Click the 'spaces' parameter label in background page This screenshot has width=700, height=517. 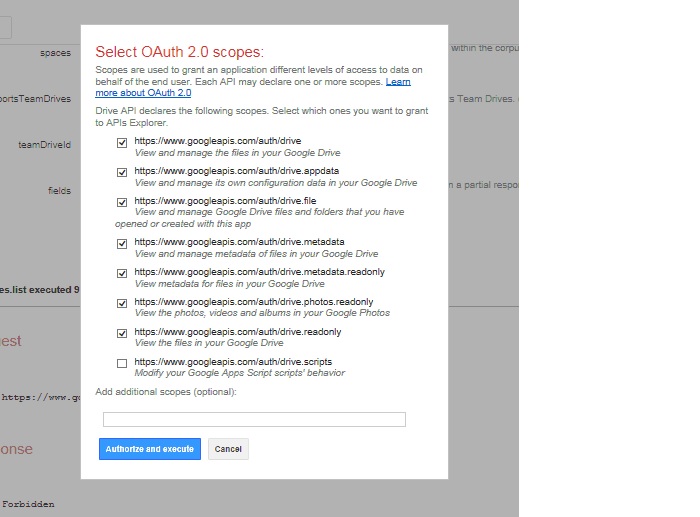(55, 53)
